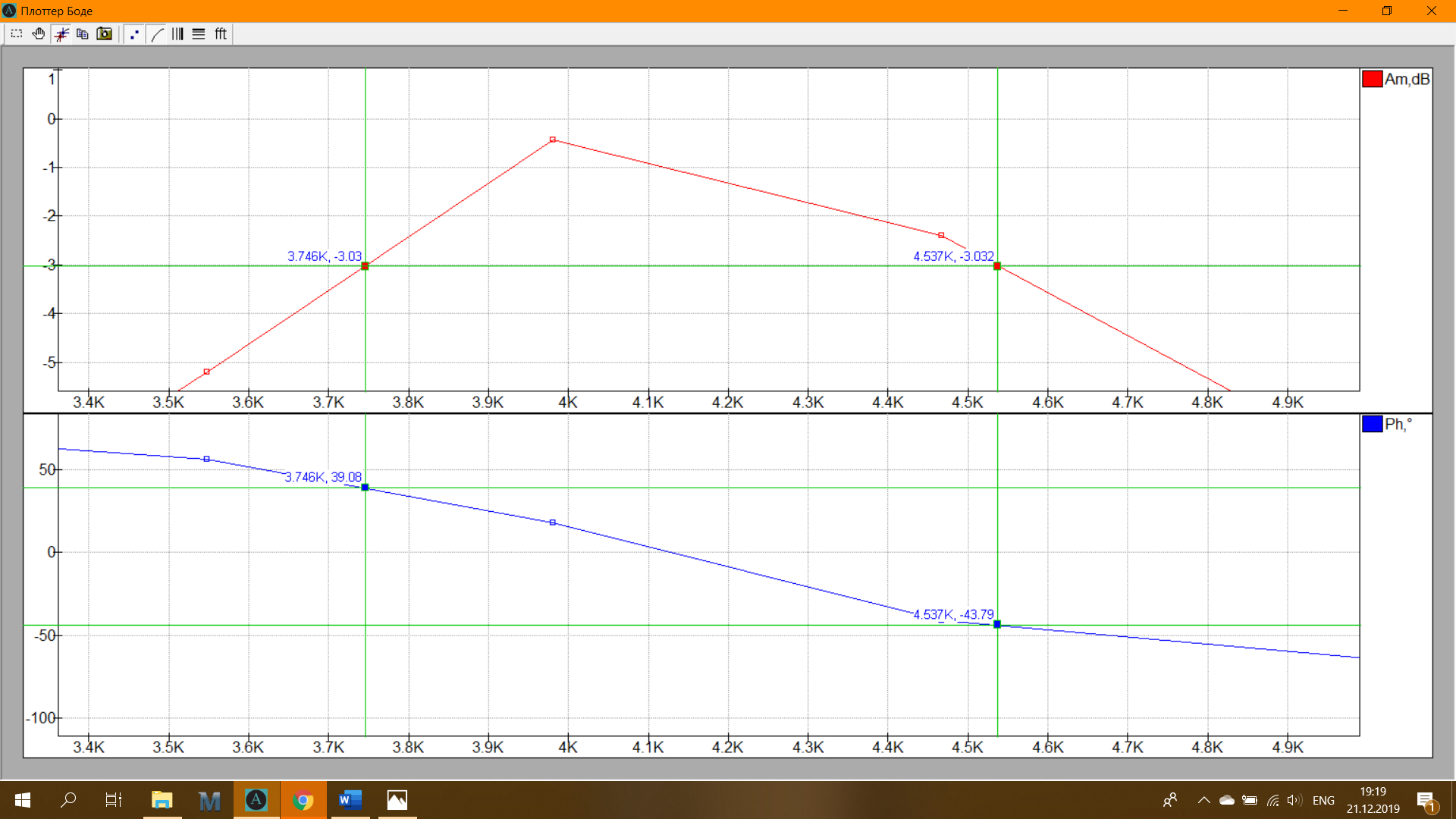This screenshot has width=1456, height=819.
Task: Select the blue marker at 4.537K, -43.79
Action: pyautogui.click(x=997, y=625)
